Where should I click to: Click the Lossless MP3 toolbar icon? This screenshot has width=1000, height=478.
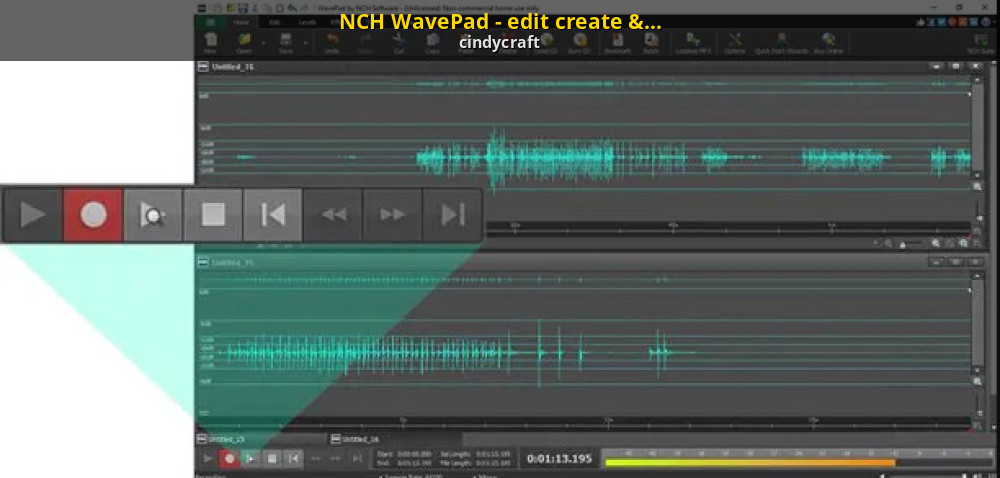[x=693, y=42]
